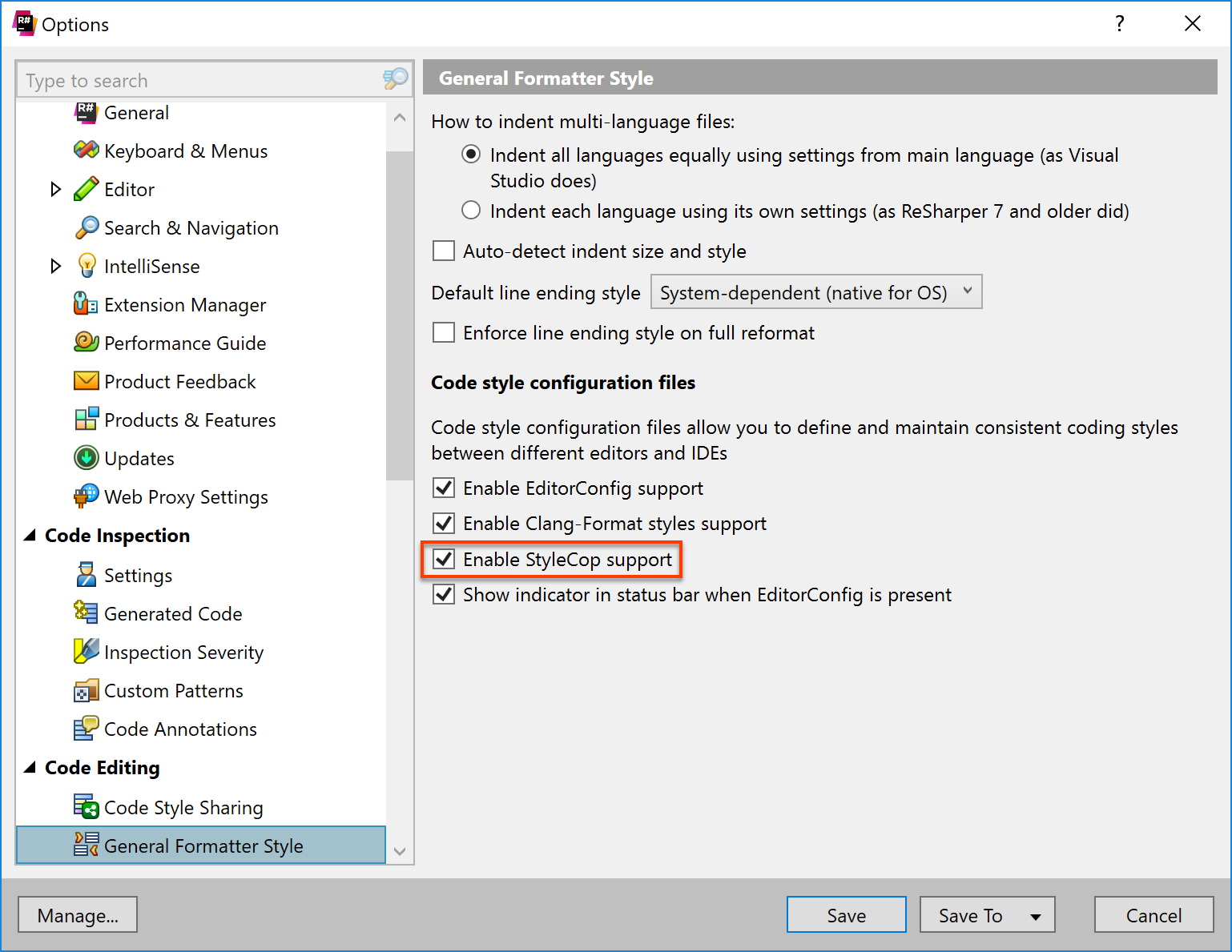Screen dimensions: 1232x952
Task: Open Performance Guide page
Action: click(185, 343)
